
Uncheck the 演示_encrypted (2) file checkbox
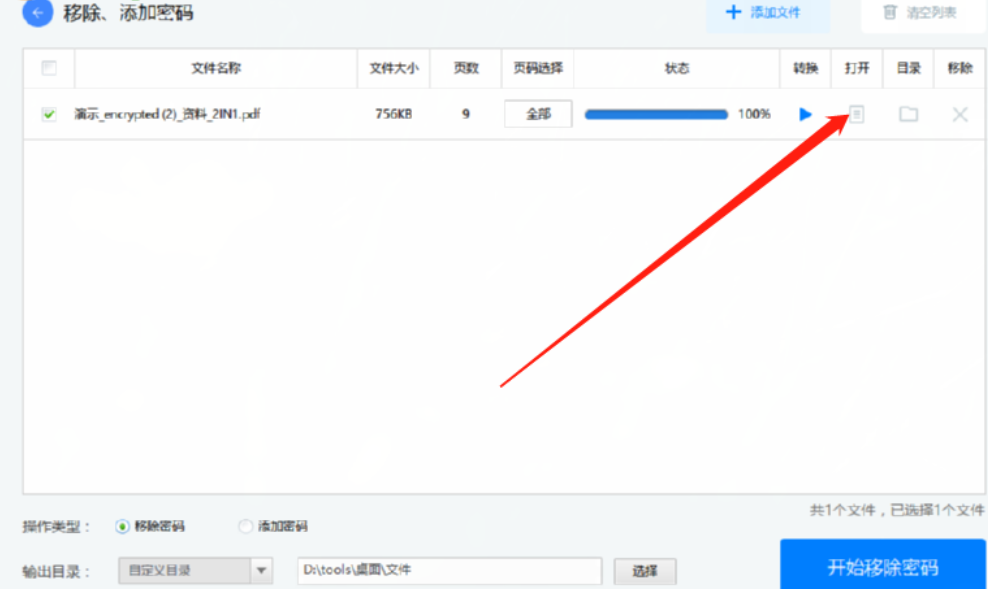49,114
